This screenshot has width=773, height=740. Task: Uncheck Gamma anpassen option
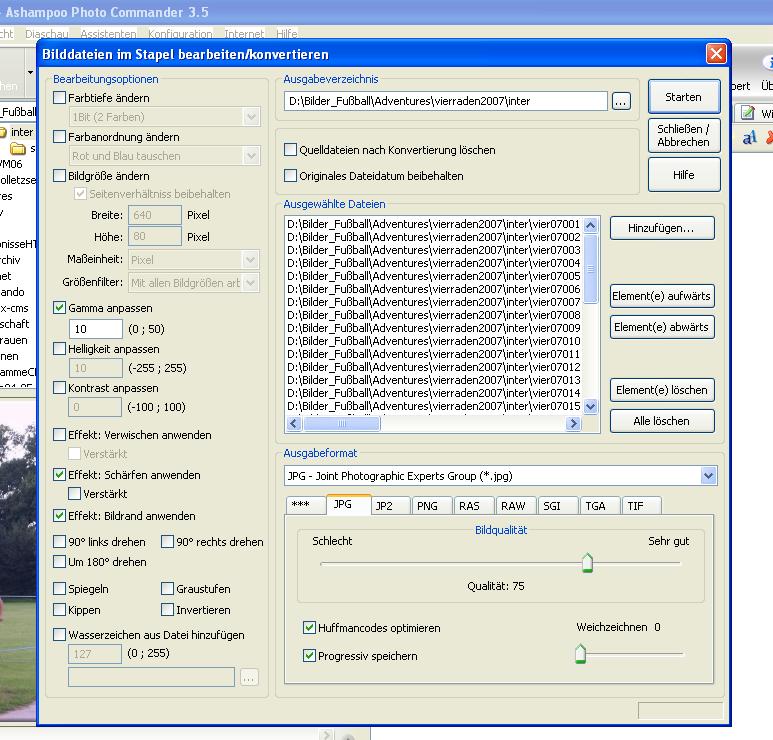[60, 309]
